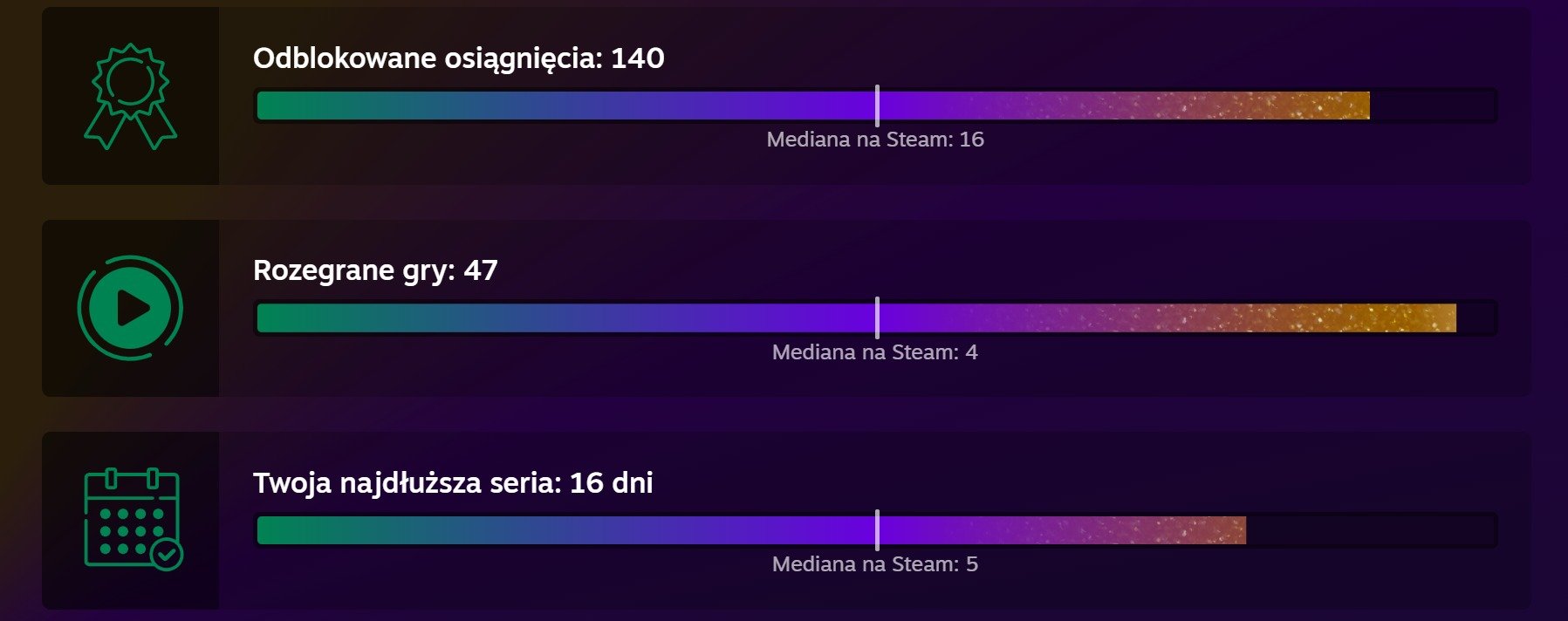Click the achievements ribbon medal icon

(130, 96)
